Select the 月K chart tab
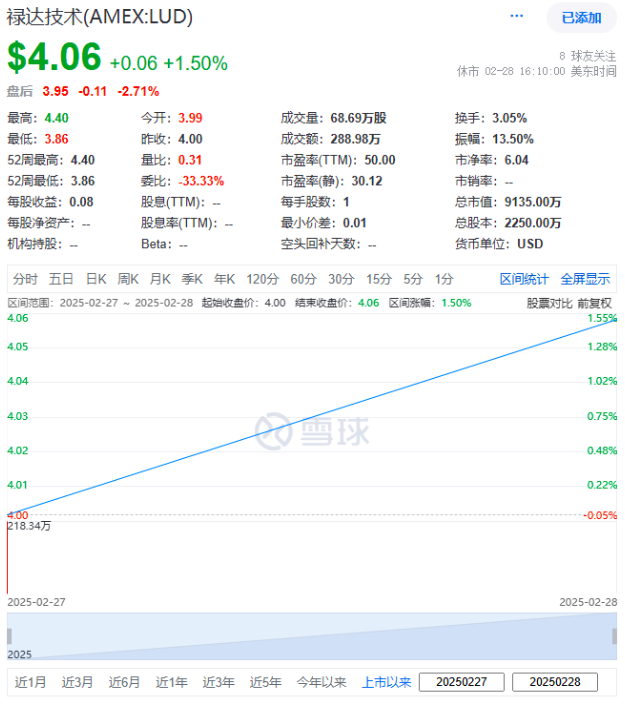The height and width of the screenshot is (704, 625). [x=160, y=279]
